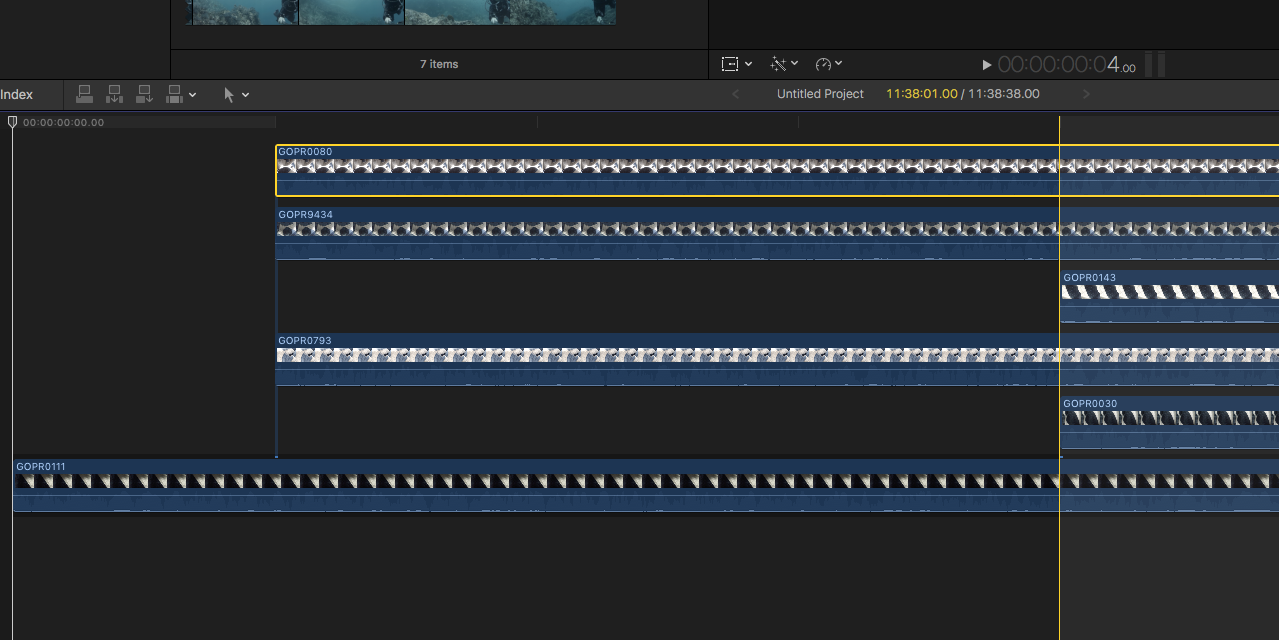Viewport: 1279px width, 640px height.
Task: Open the enhancements magic wand icon
Action: click(779, 64)
